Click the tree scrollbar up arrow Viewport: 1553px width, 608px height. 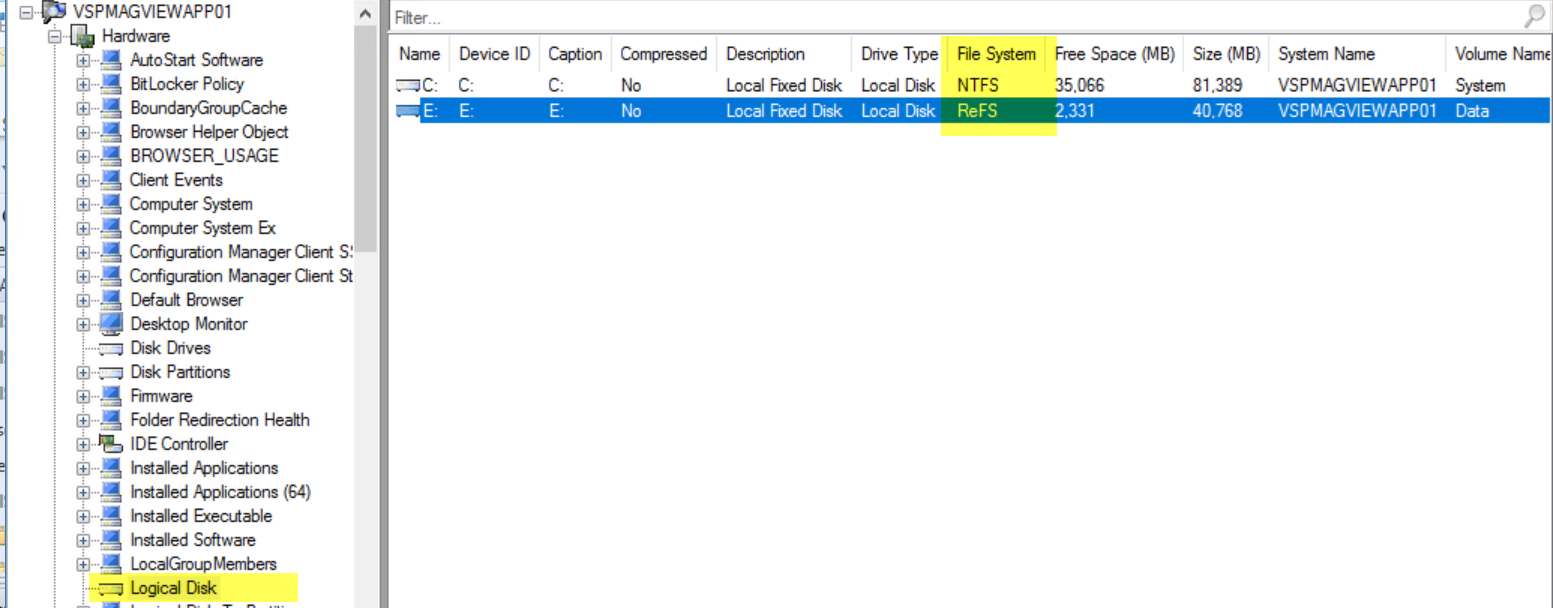tap(365, 12)
